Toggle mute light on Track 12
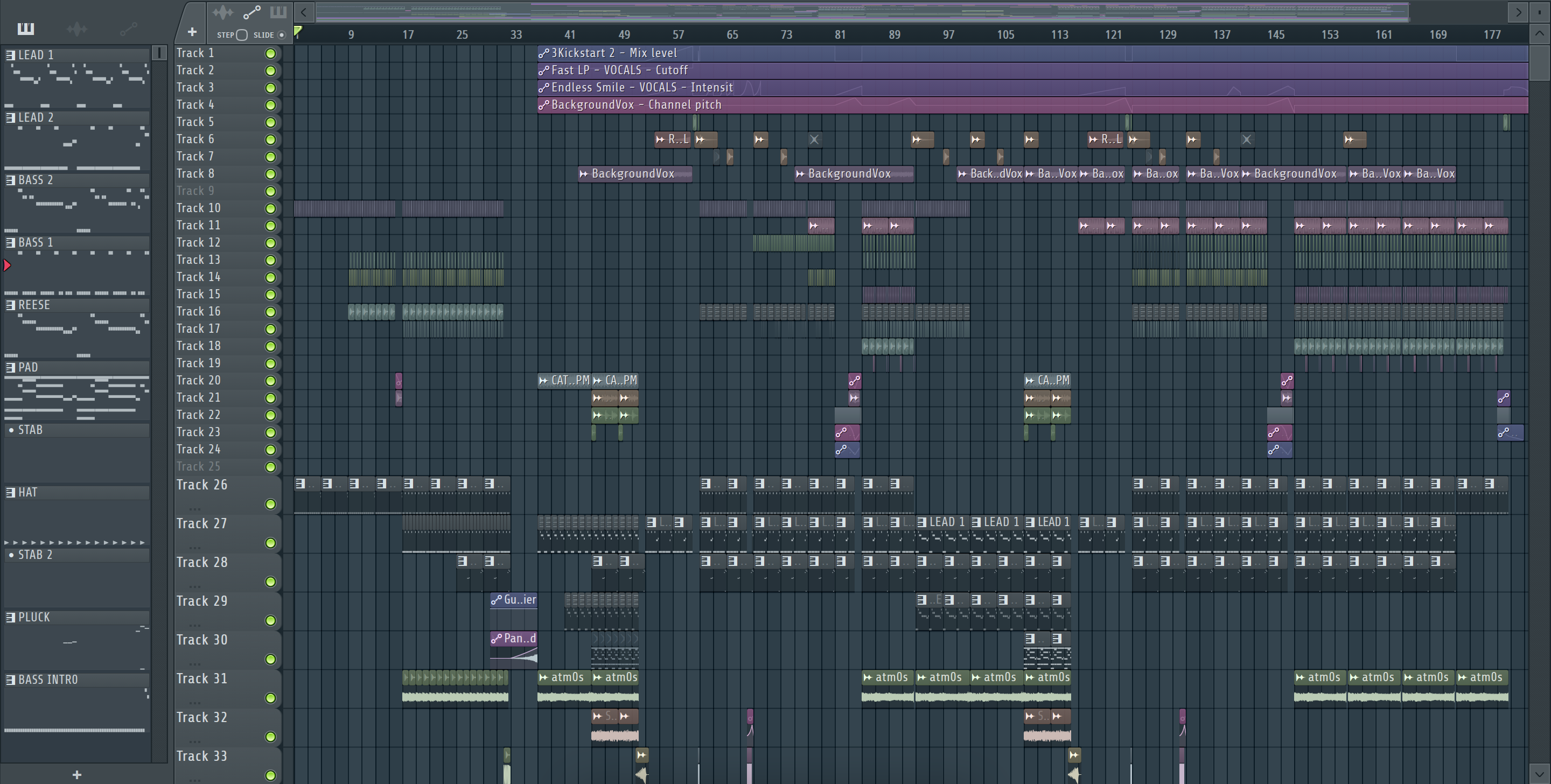This screenshot has width=1551, height=784. coord(271,243)
